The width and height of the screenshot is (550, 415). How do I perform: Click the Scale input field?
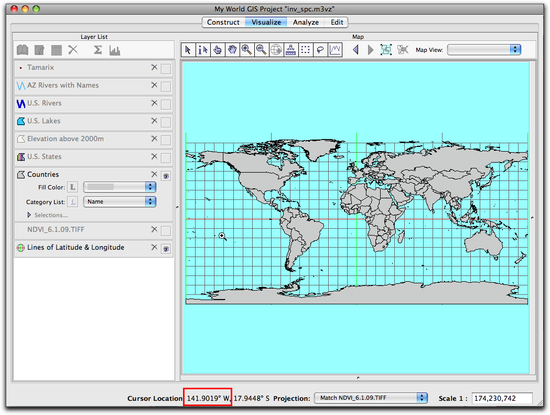502,398
